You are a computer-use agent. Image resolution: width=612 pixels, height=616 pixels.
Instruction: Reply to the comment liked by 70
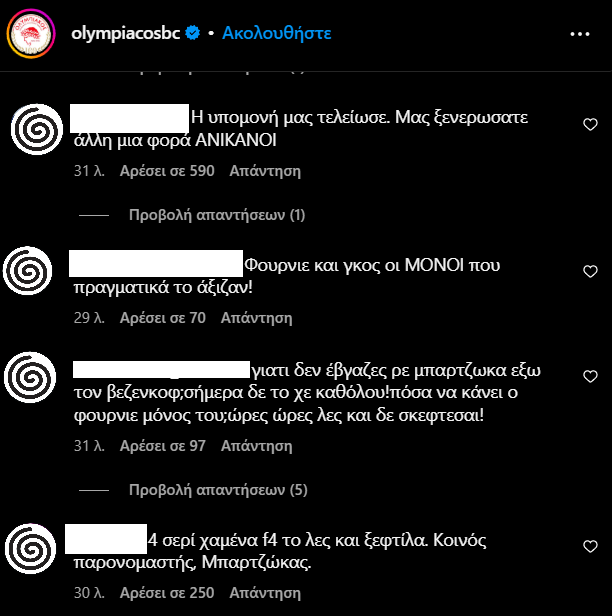pyautogui.click(x=257, y=318)
